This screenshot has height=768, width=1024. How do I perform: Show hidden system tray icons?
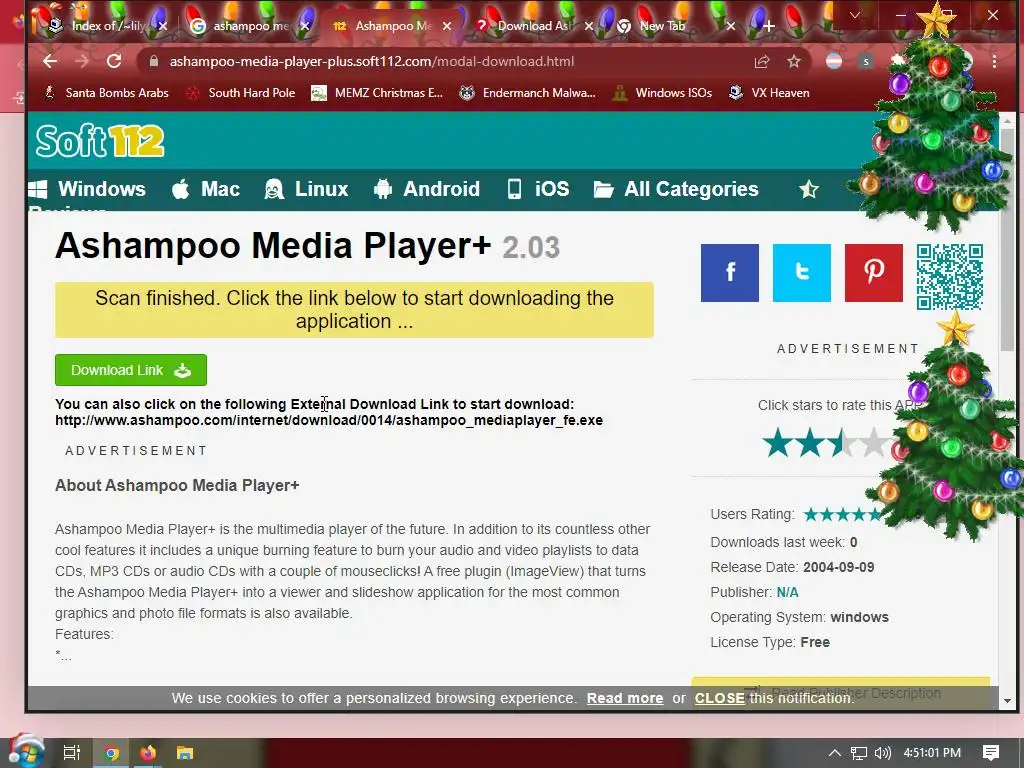pos(834,753)
